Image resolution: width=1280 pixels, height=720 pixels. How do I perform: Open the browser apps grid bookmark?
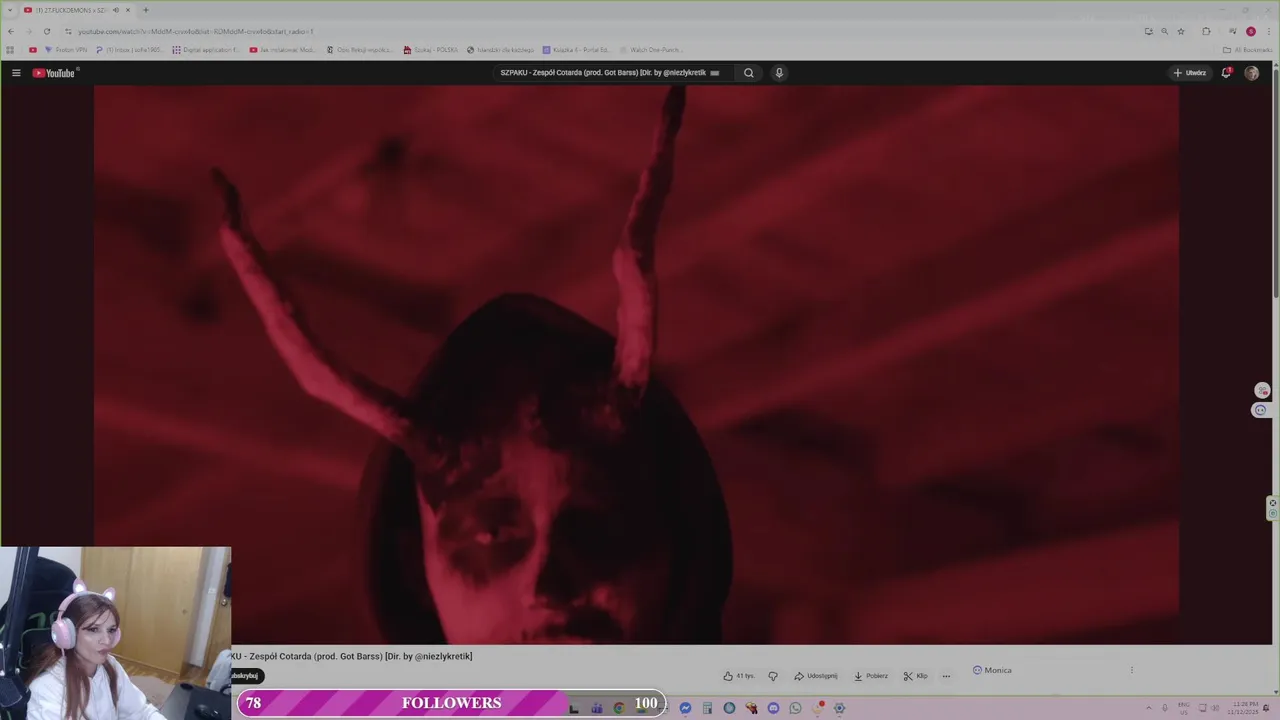10,50
